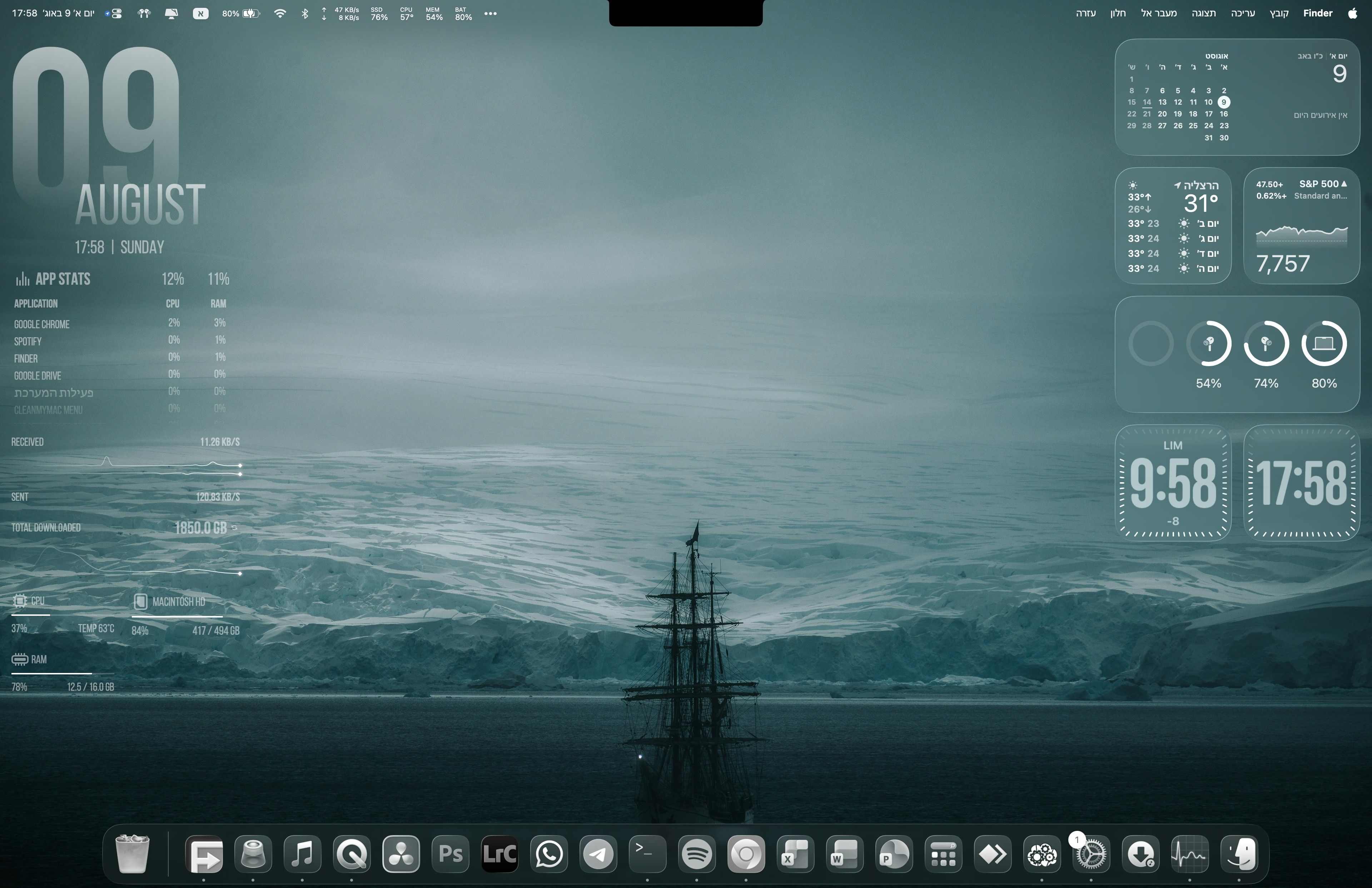Open DaVinci Resolve from the dock
The image size is (1372, 888).
(401, 853)
